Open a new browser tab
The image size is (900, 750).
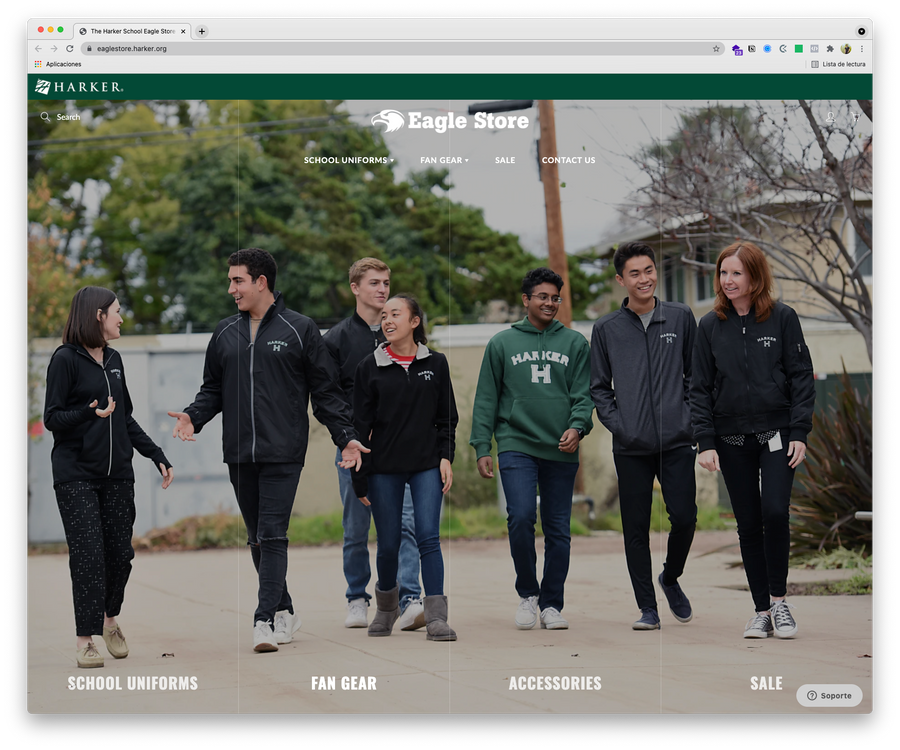201,32
